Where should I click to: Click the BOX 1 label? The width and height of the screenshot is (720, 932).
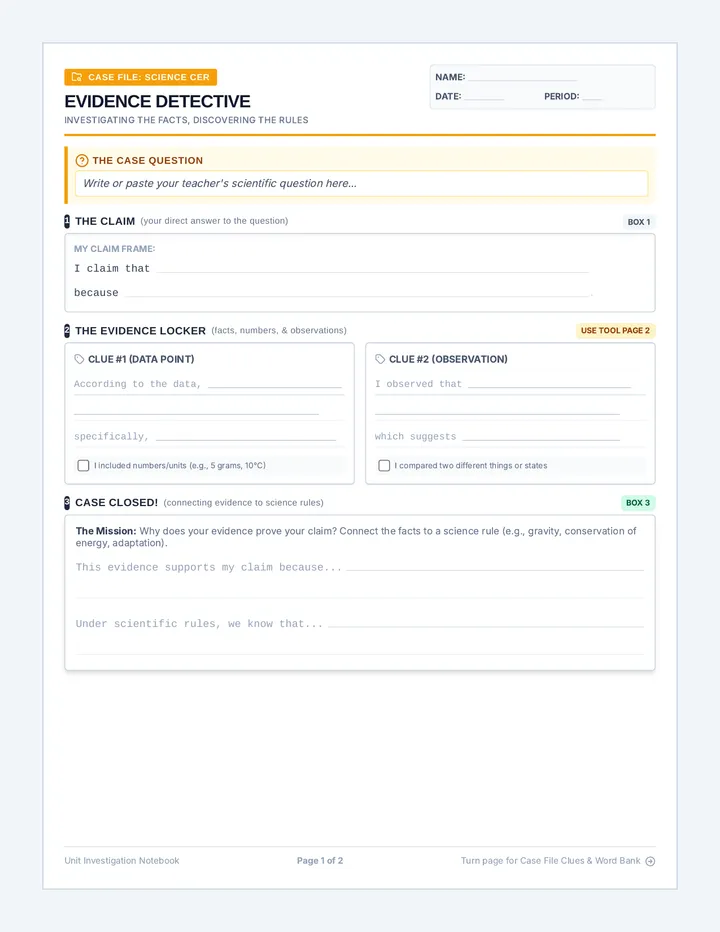[x=639, y=222]
